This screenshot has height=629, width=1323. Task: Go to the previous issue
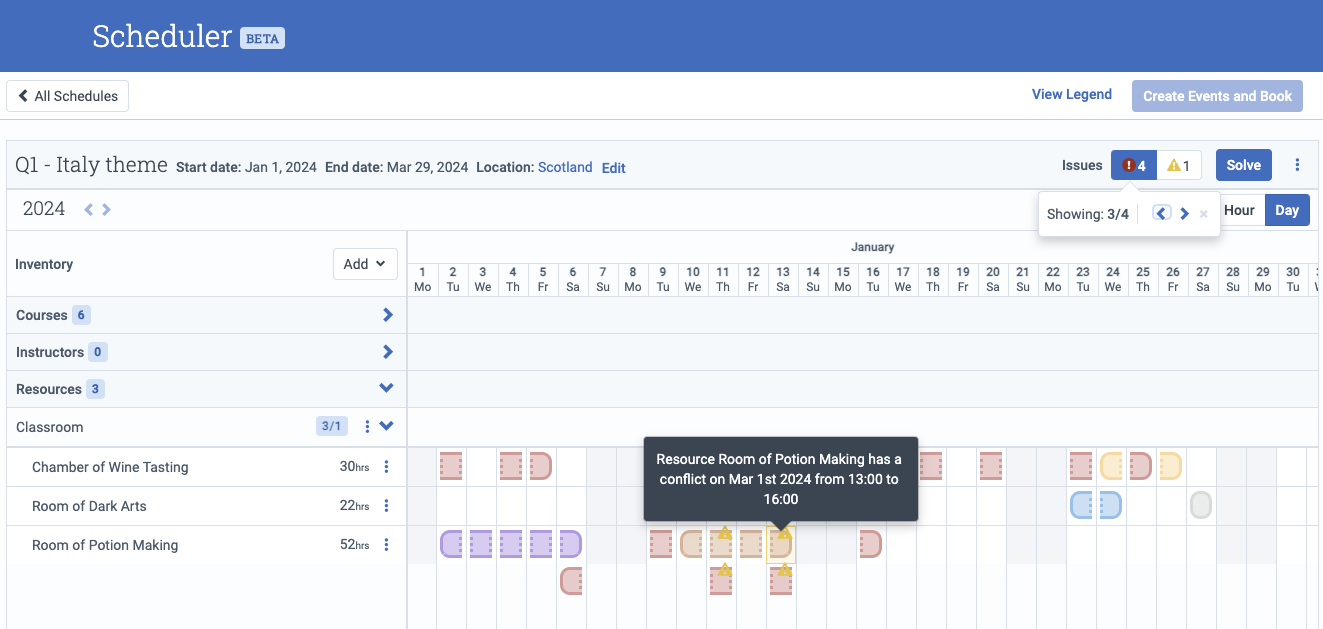click(1161, 213)
